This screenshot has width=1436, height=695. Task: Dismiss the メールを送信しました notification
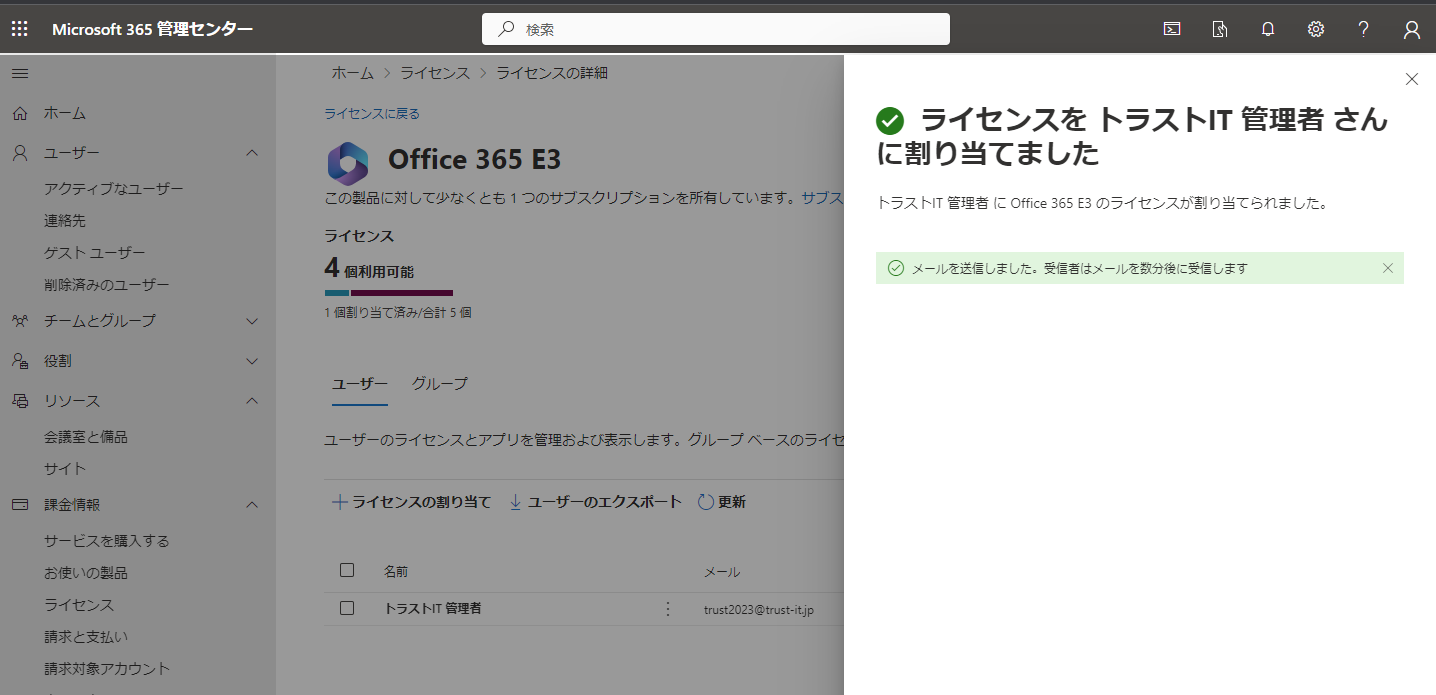1387,268
